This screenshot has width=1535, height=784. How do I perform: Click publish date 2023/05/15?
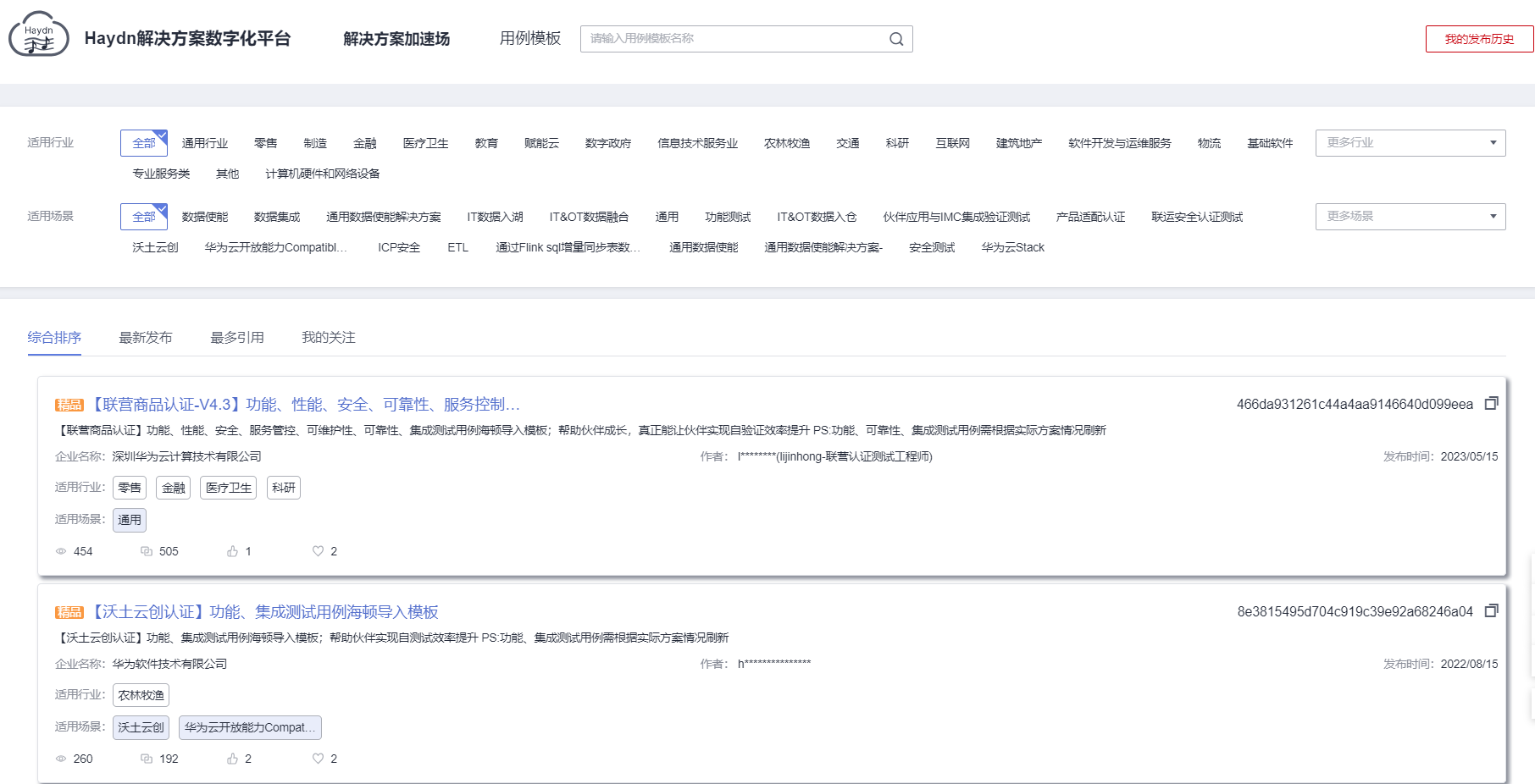1469,456
